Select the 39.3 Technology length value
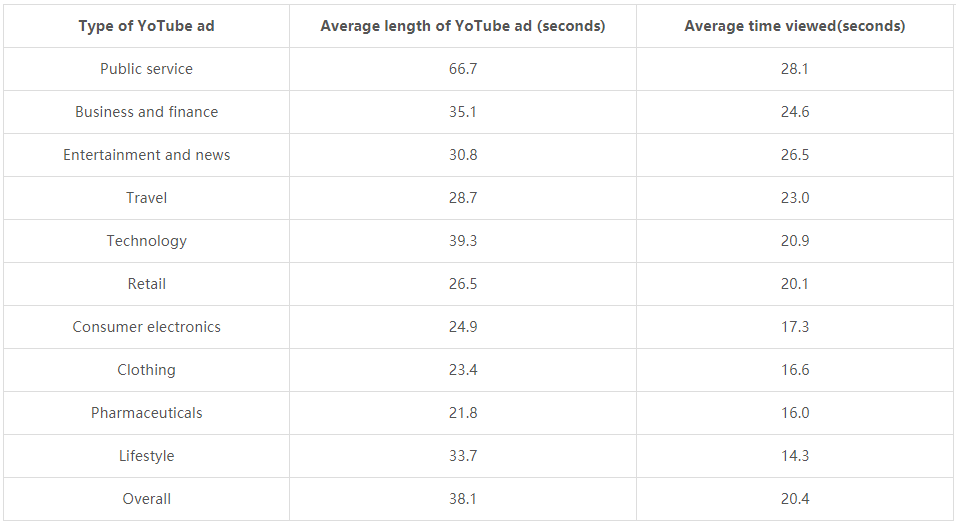Image resolution: width=956 pixels, height=525 pixels. (x=463, y=241)
